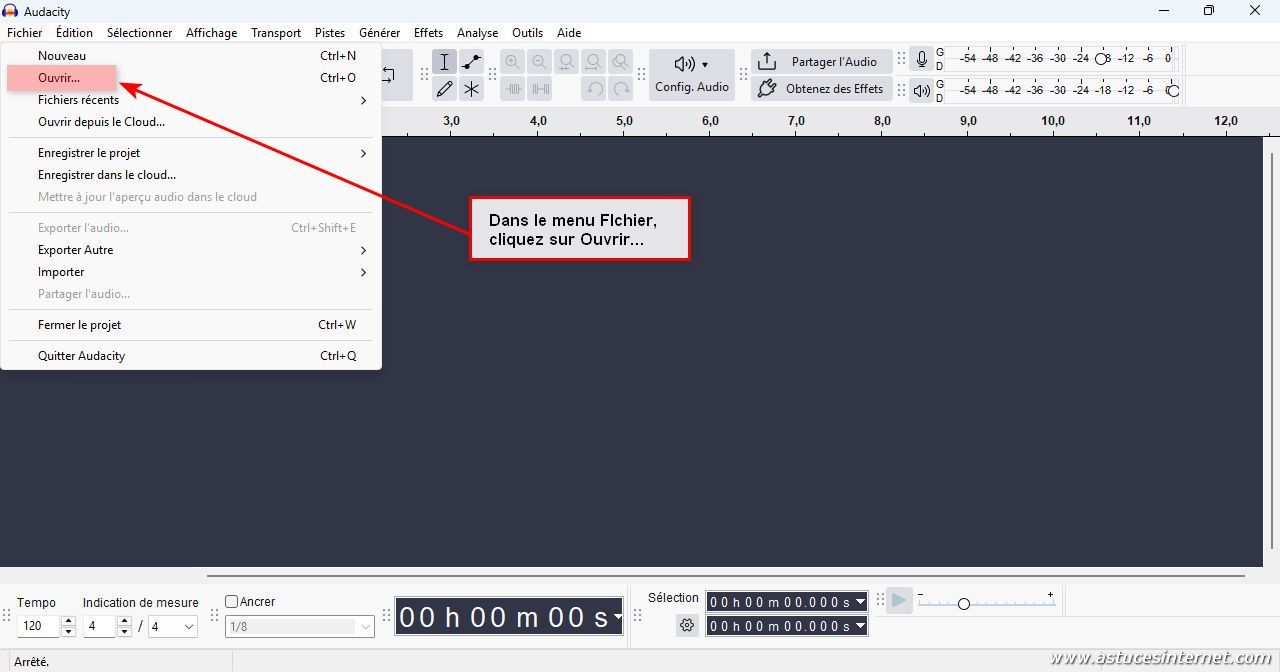
Task: Click the speaker playback meter icon
Action: [922, 90]
